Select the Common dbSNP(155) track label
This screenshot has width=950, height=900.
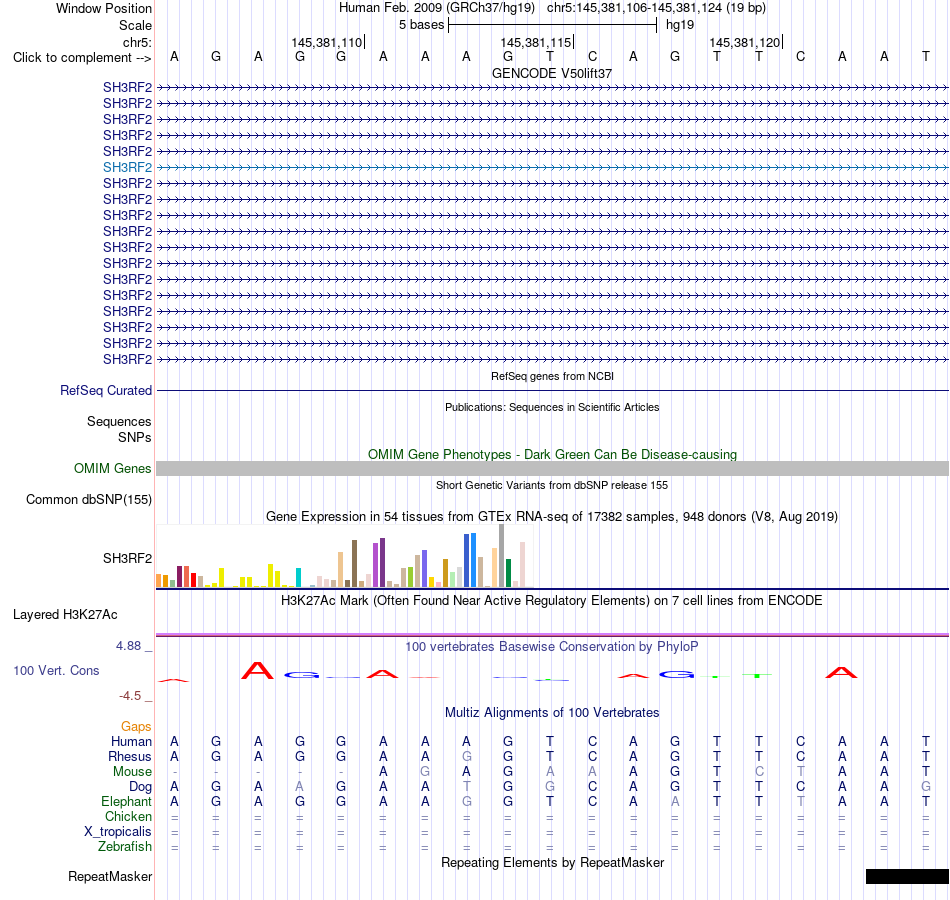(x=89, y=499)
